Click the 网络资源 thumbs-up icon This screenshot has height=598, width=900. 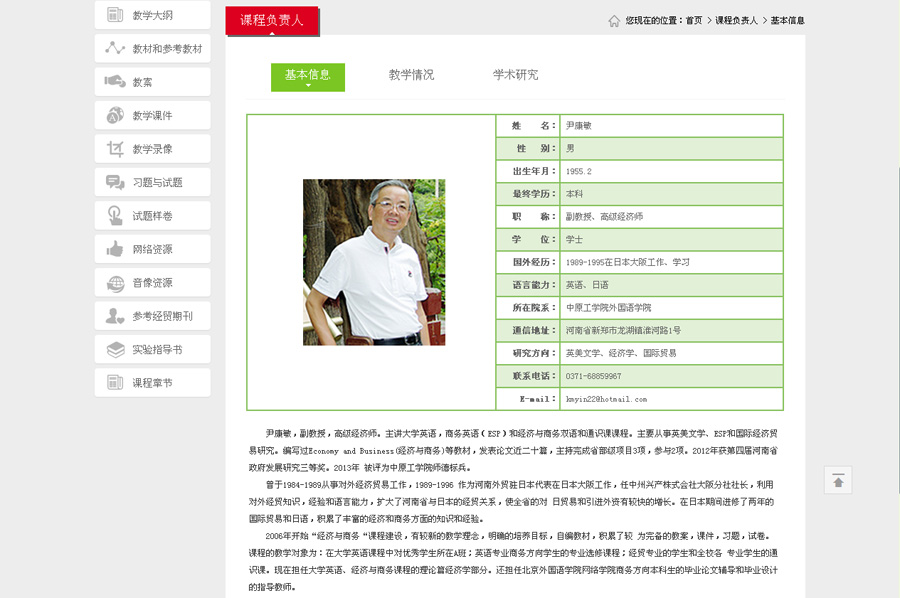[x=115, y=249]
